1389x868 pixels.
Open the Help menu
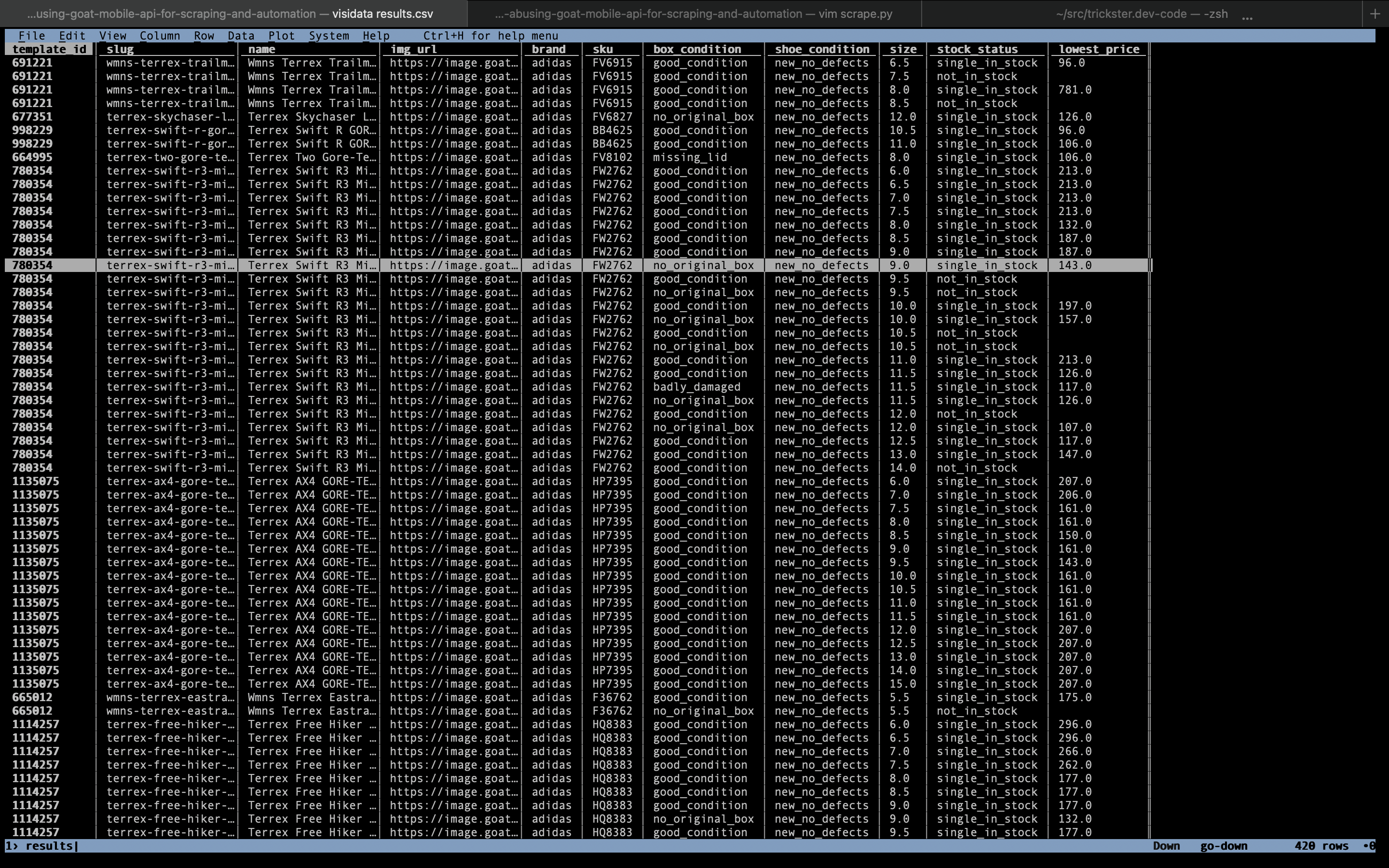tap(376, 36)
